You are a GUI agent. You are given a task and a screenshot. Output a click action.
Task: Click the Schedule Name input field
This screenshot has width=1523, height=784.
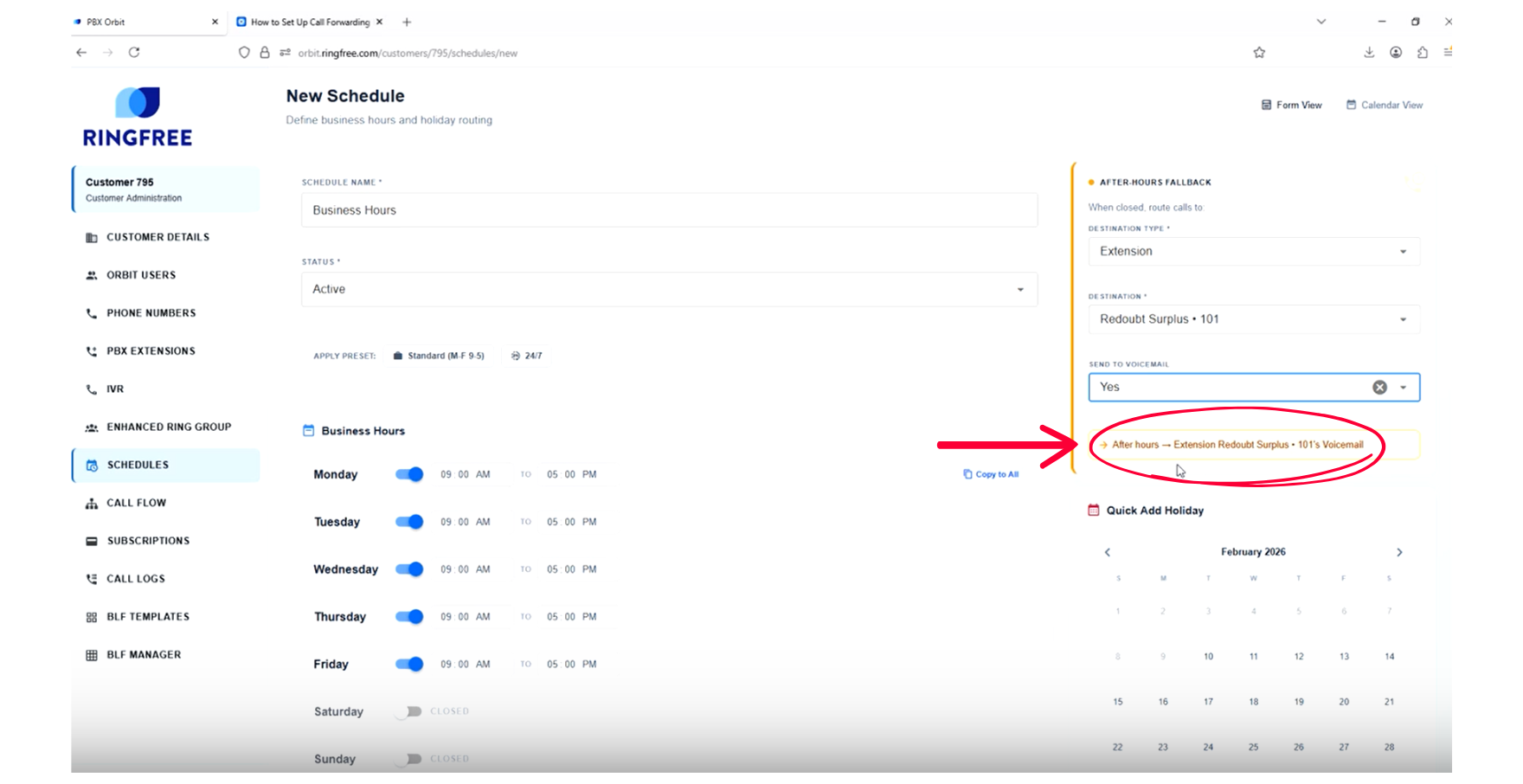(669, 210)
